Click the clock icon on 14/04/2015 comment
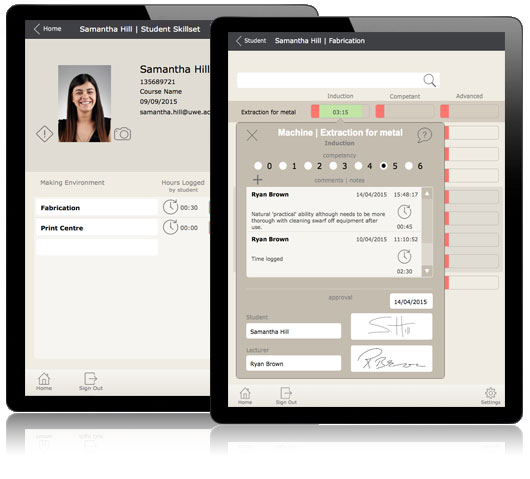The height and width of the screenshot is (479, 530). click(404, 212)
